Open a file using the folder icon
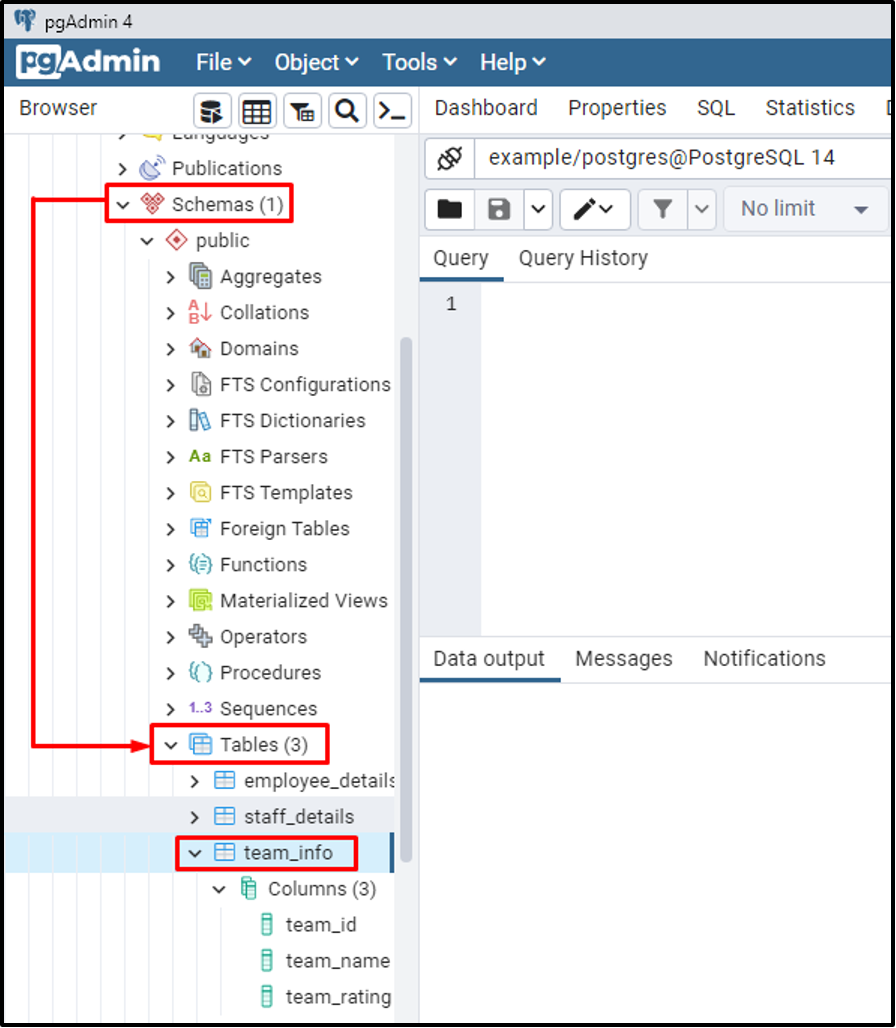 pyautogui.click(x=449, y=209)
